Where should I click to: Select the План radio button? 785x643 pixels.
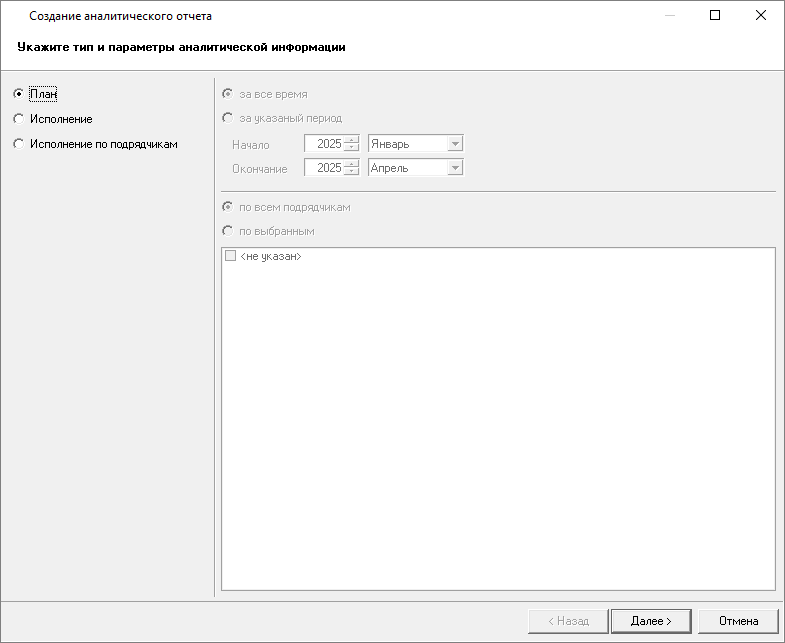pyautogui.click(x=18, y=94)
